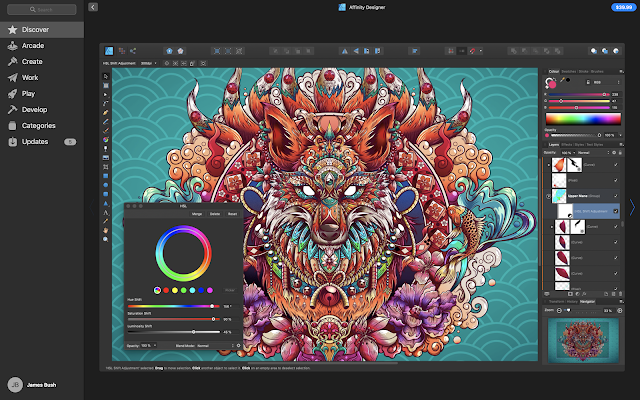Toggle the snapping magnet icon

[x=472, y=51]
